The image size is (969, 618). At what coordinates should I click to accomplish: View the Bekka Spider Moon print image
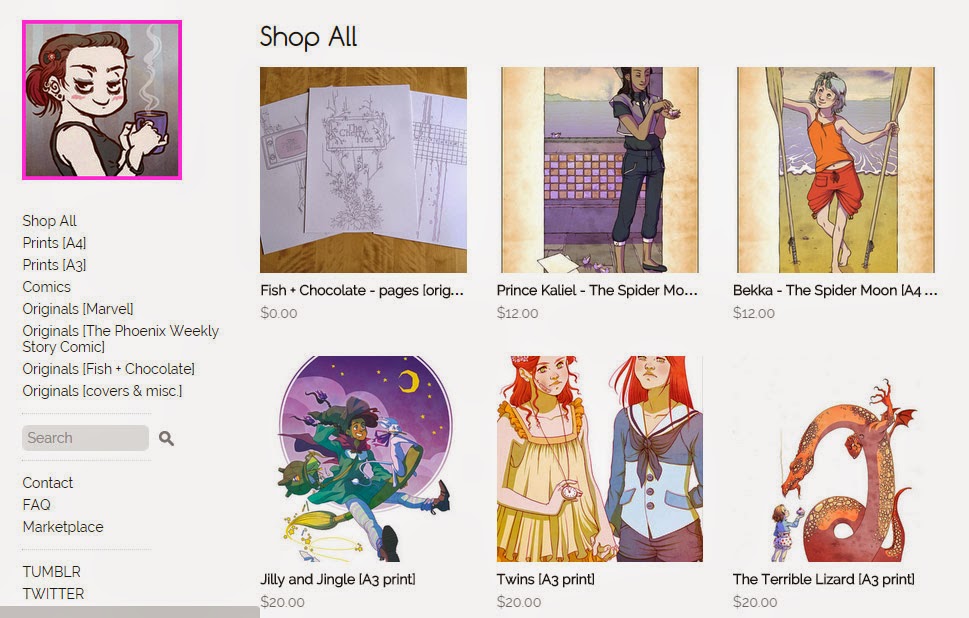click(x=836, y=170)
